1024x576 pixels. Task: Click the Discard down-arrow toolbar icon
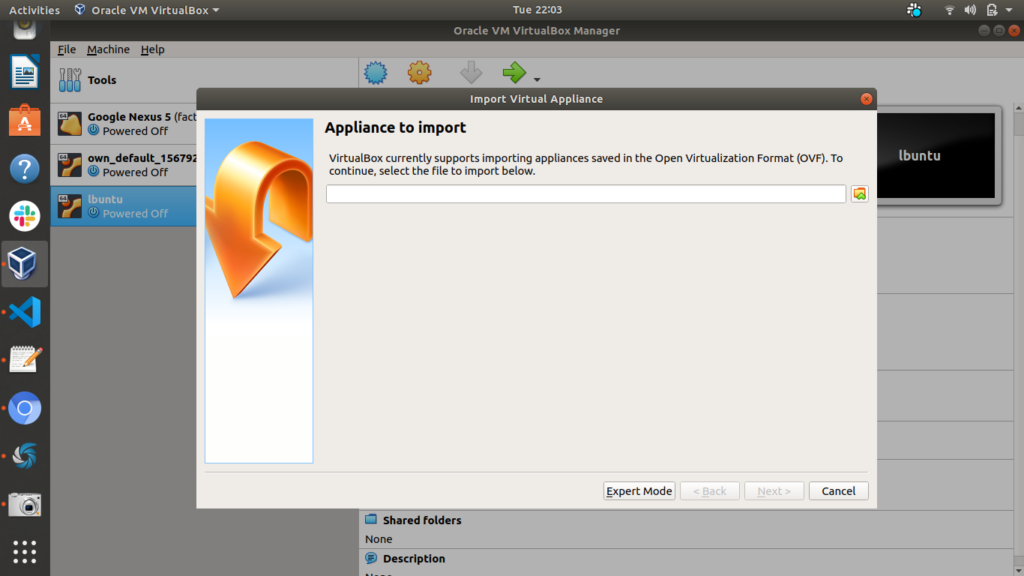tap(470, 72)
